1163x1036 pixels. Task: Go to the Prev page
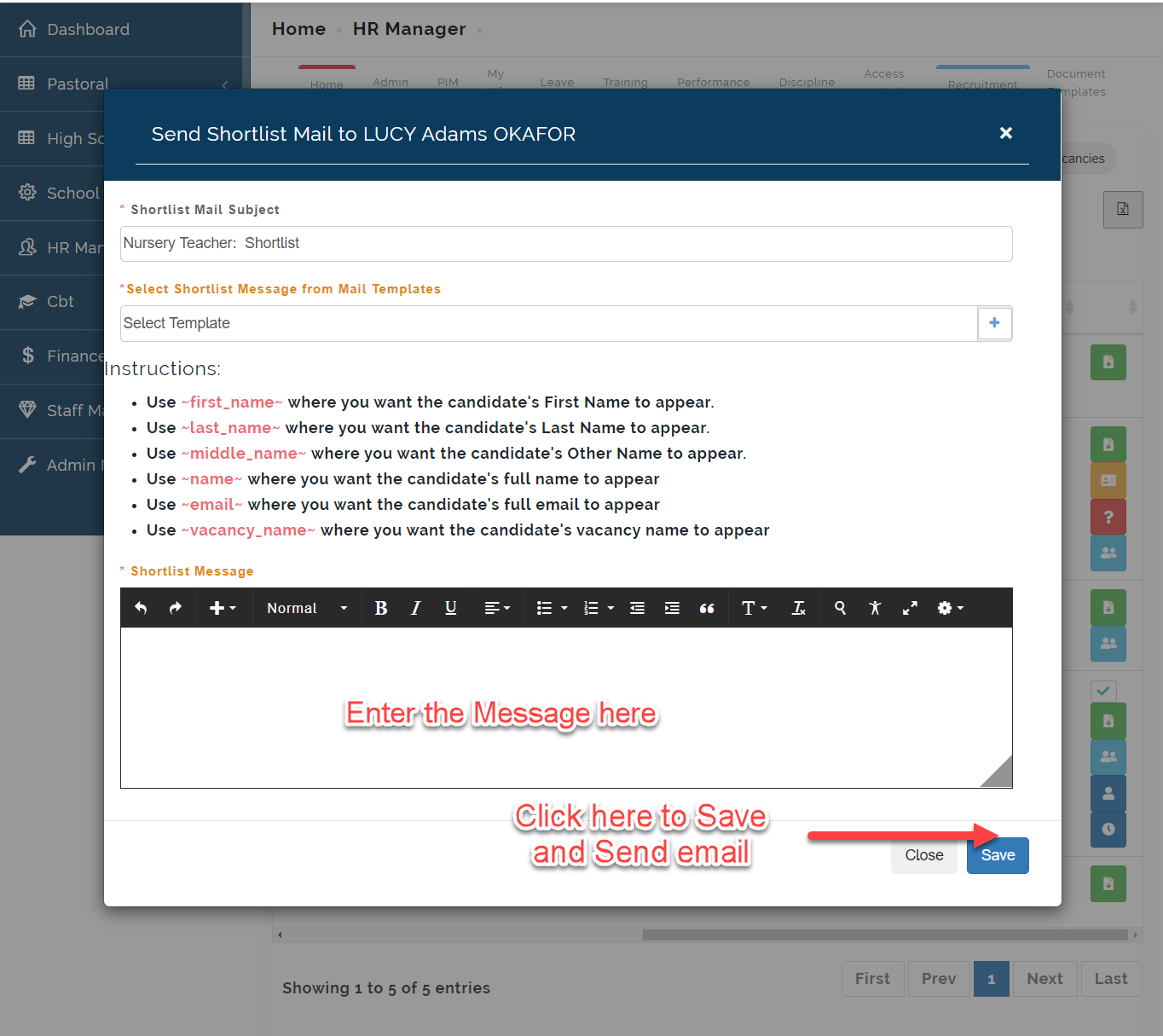(x=939, y=979)
